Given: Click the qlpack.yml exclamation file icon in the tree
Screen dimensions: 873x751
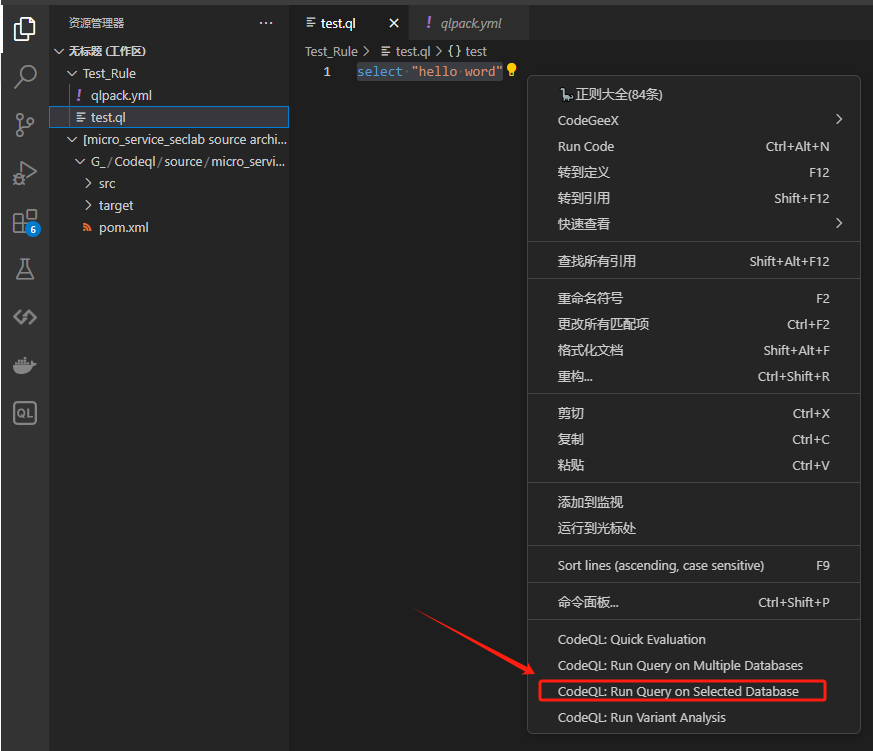Looking at the screenshot, I should point(79,95).
